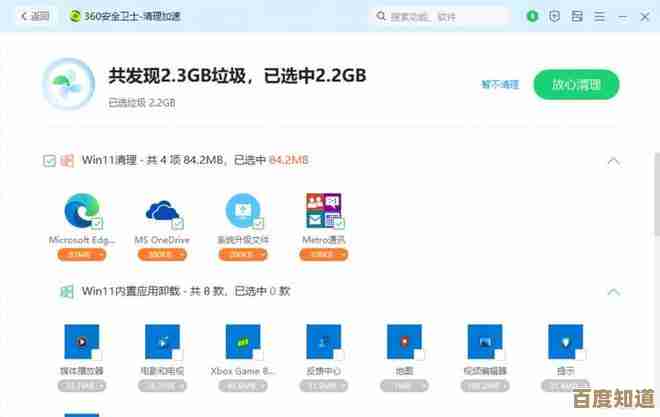The height and width of the screenshot is (417, 660).
Task: Click the Microsoft Edge label text
Action: point(82,240)
